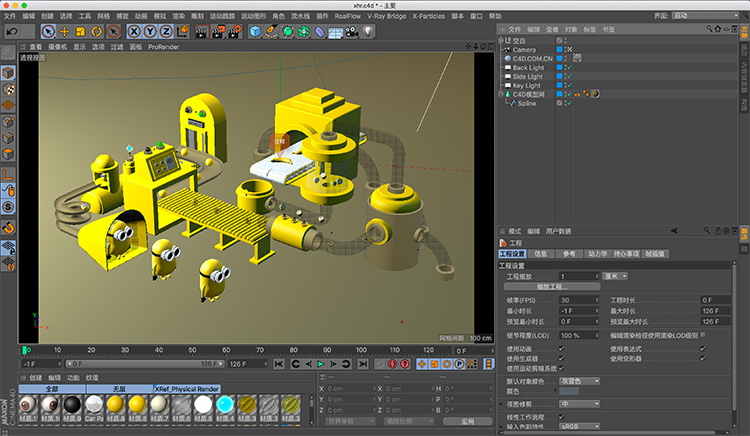Toggle the 使用动画 checkbox
Screen dimensions: 750x436
pyautogui.click(x=562, y=349)
